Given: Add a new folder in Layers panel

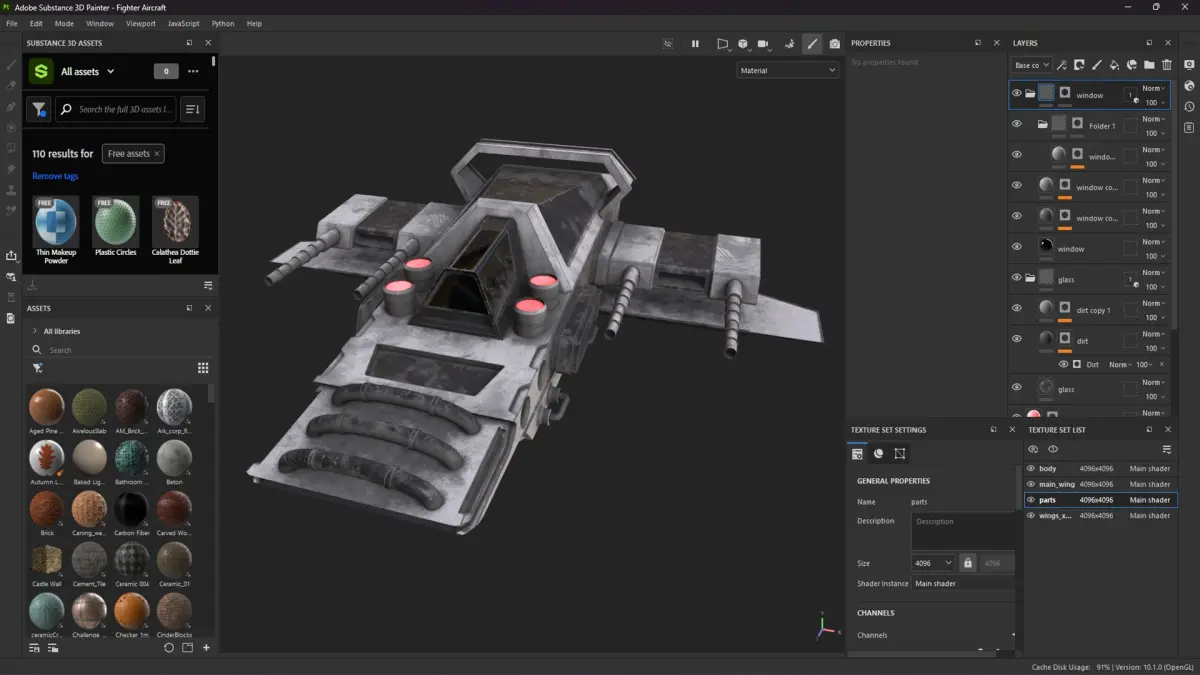Looking at the screenshot, I should point(1149,65).
